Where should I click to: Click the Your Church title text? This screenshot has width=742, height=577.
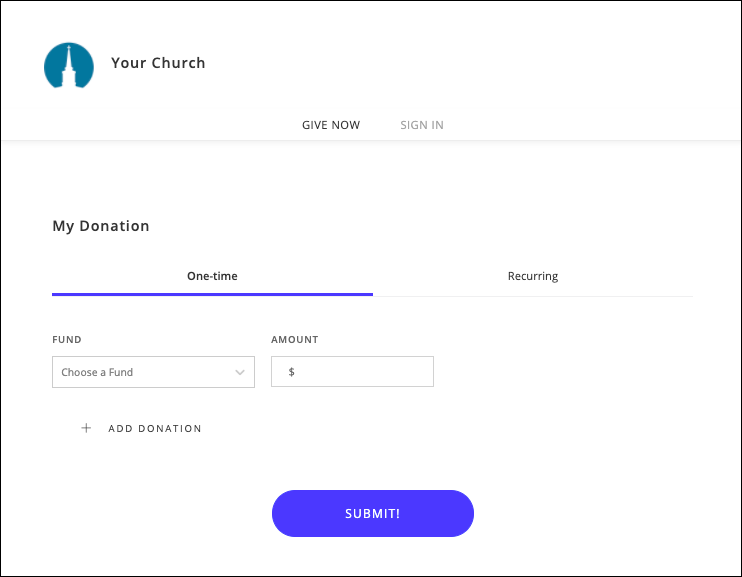coord(158,63)
